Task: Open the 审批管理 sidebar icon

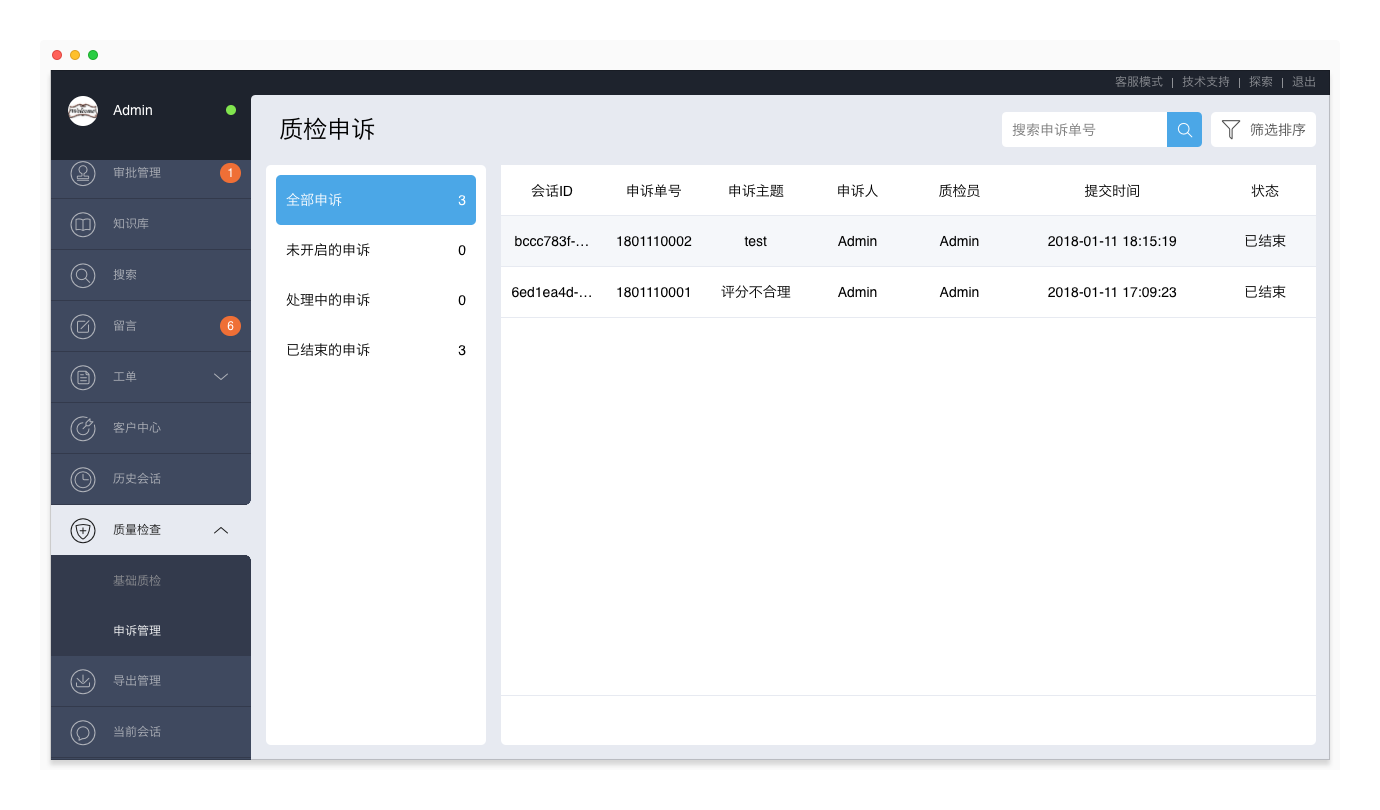Action: [83, 173]
